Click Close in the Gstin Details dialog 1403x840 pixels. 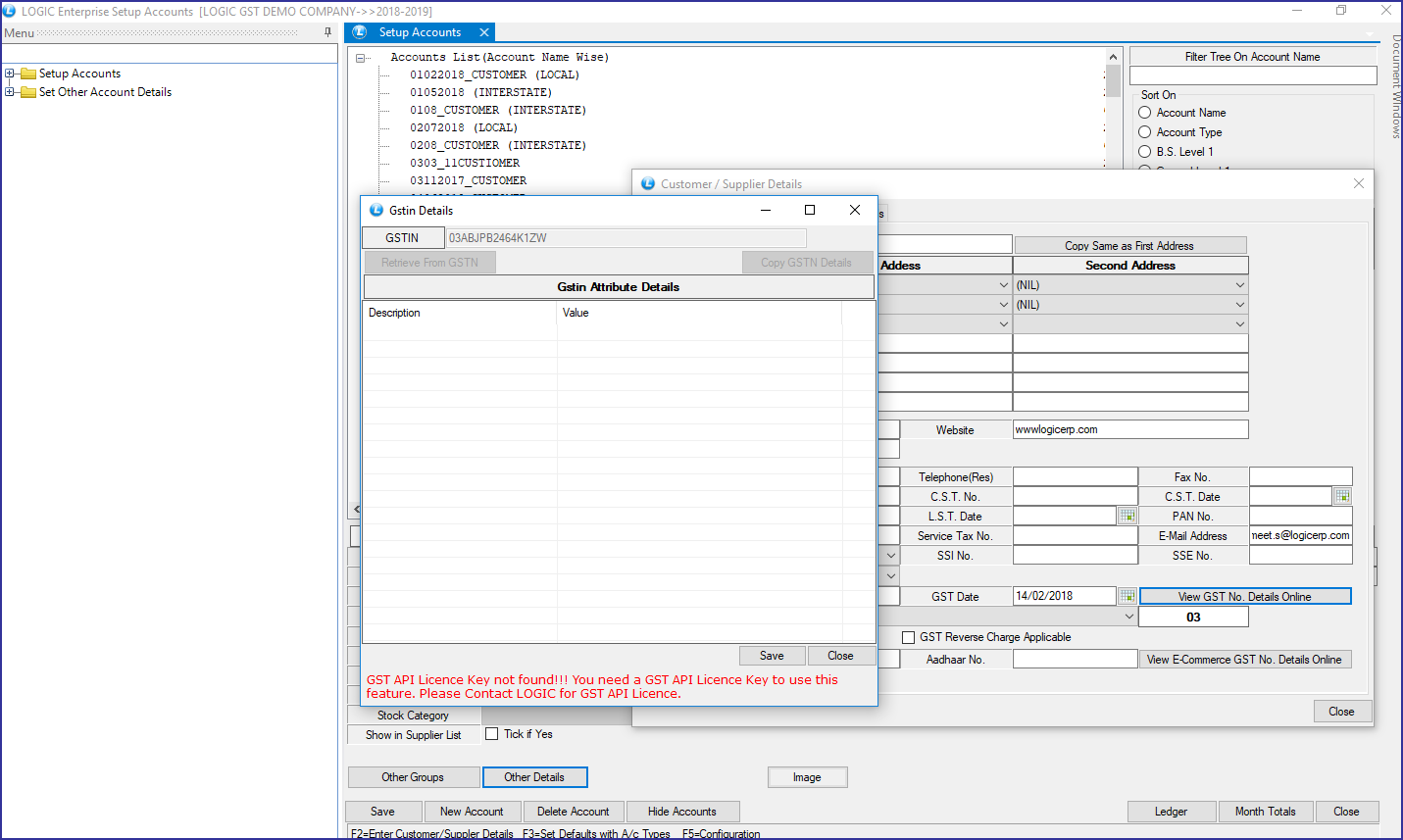pyautogui.click(x=840, y=656)
